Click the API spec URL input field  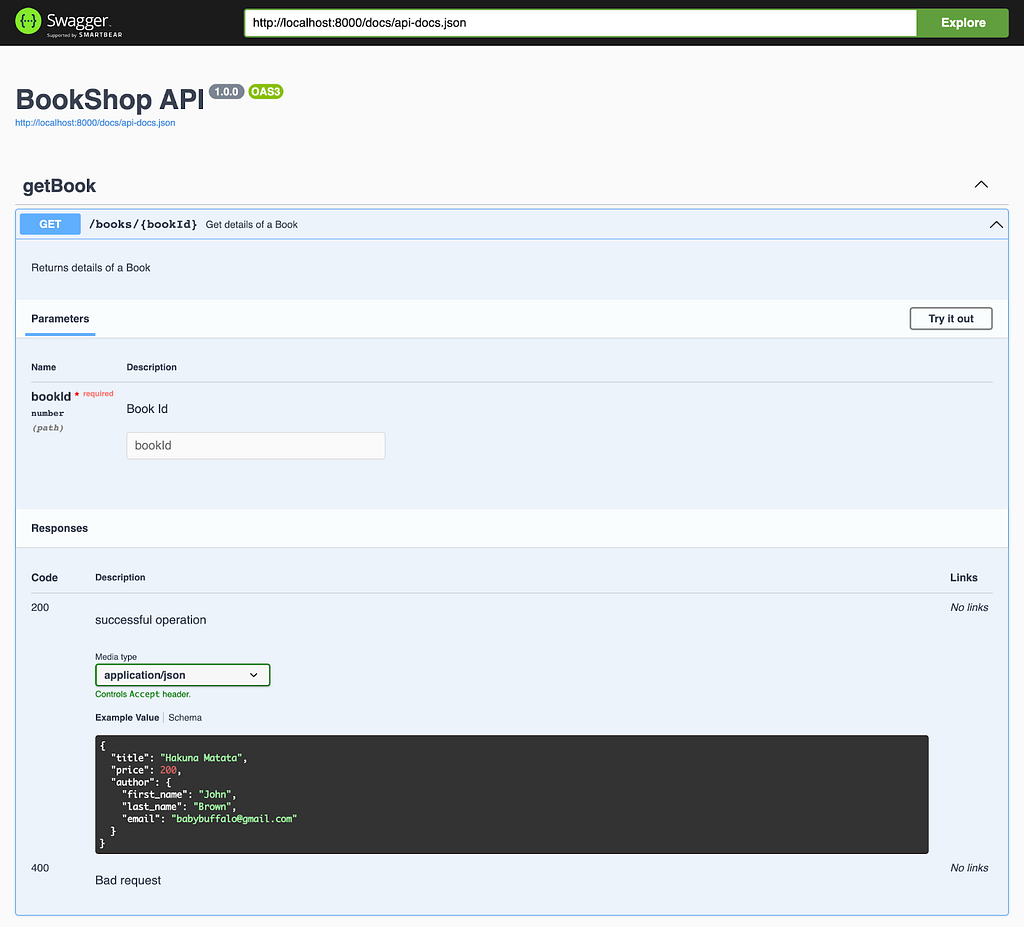pos(580,23)
